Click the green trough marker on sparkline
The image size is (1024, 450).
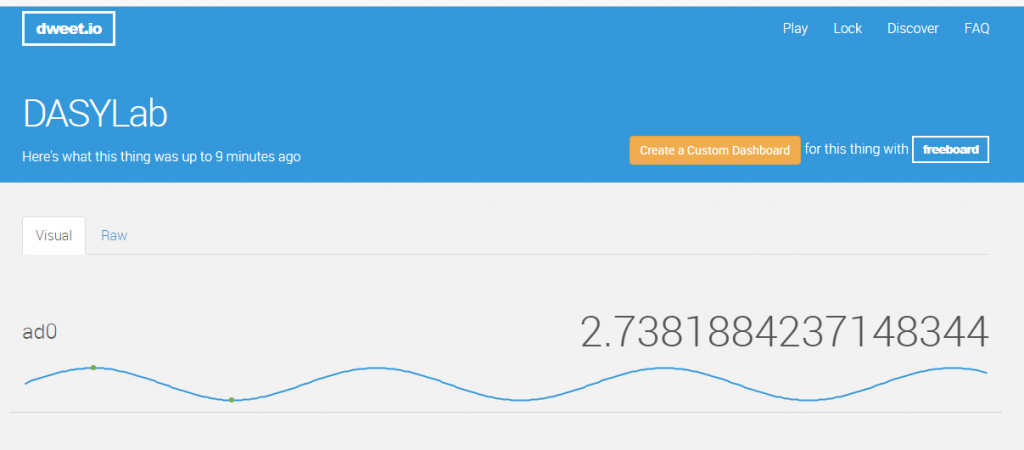pos(232,400)
